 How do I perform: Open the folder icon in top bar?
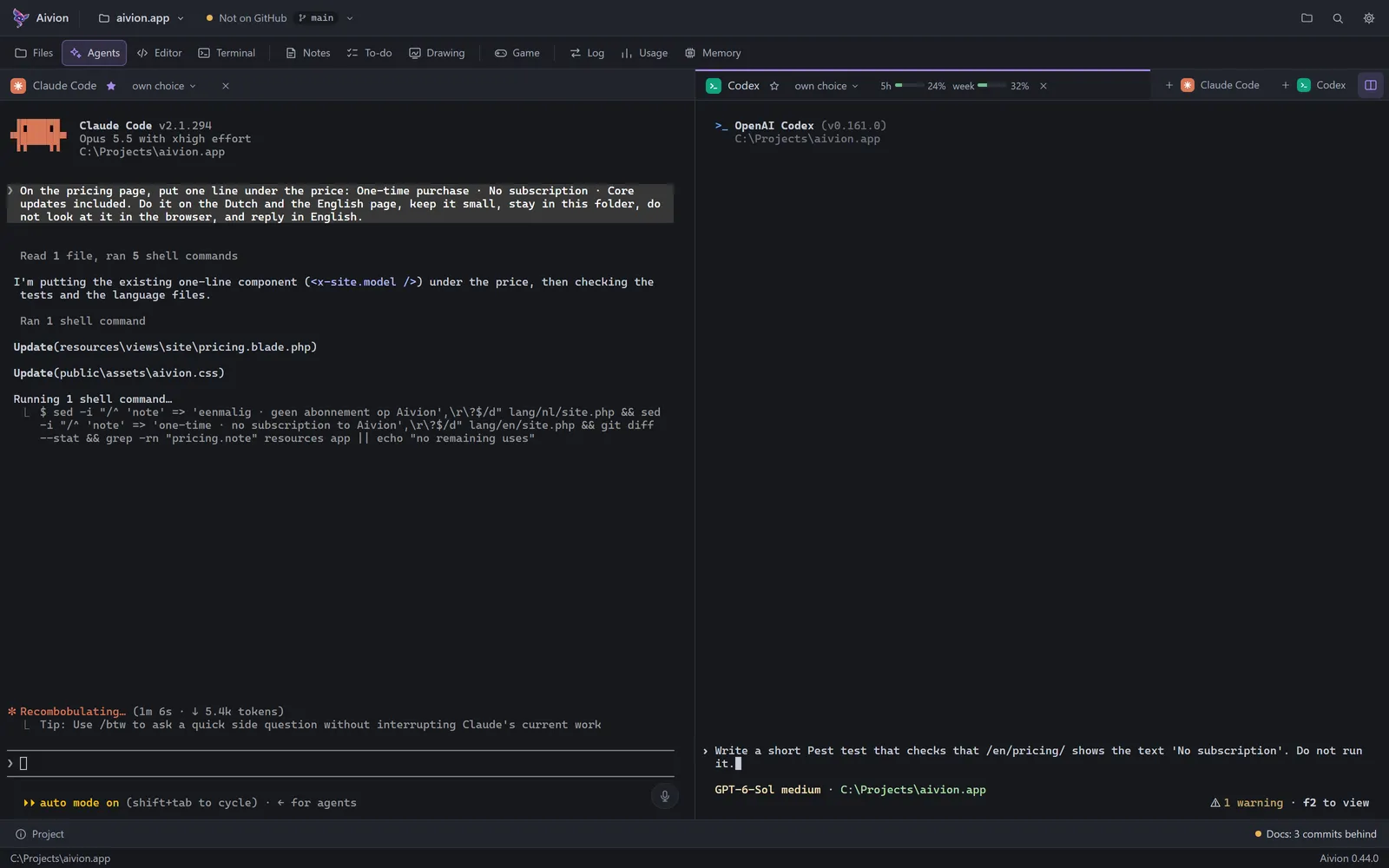[1307, 17]
